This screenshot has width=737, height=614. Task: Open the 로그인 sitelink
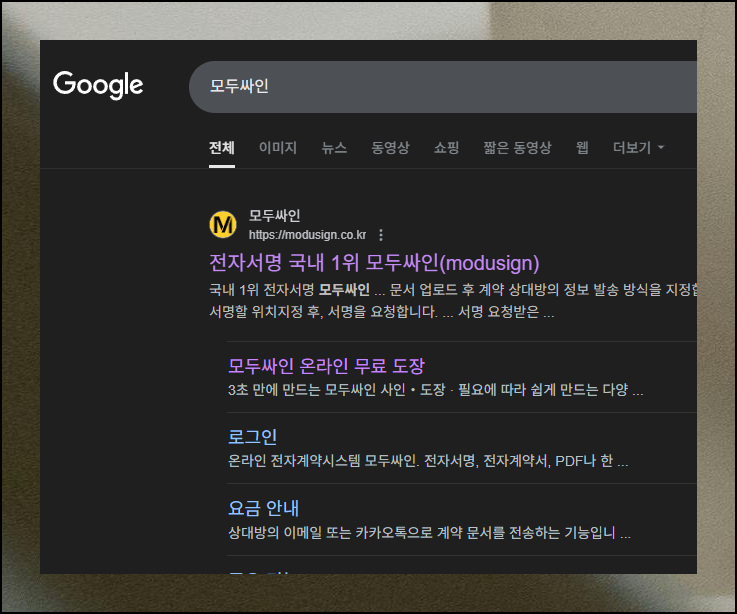pyautogui.click(x=252, y=437)
